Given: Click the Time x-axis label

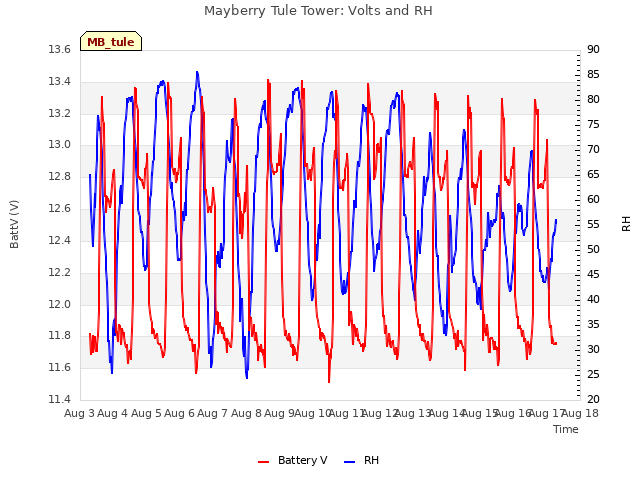Looking at the screenshot, I should click(x=566, y=429).
